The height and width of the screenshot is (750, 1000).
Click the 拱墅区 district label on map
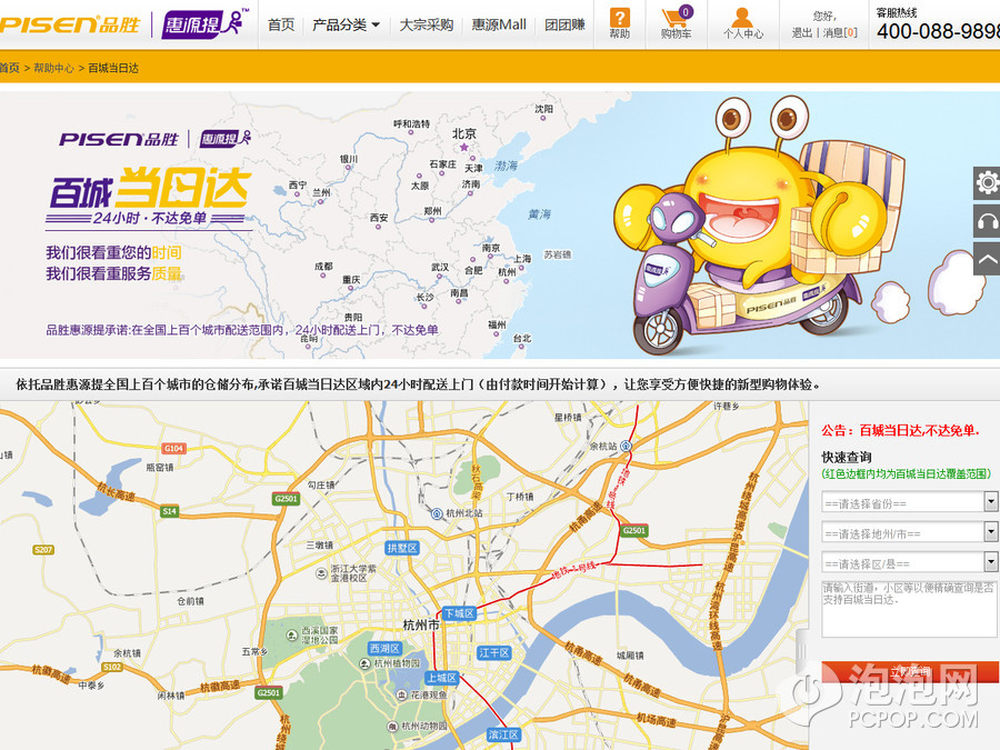coord(402,548)
